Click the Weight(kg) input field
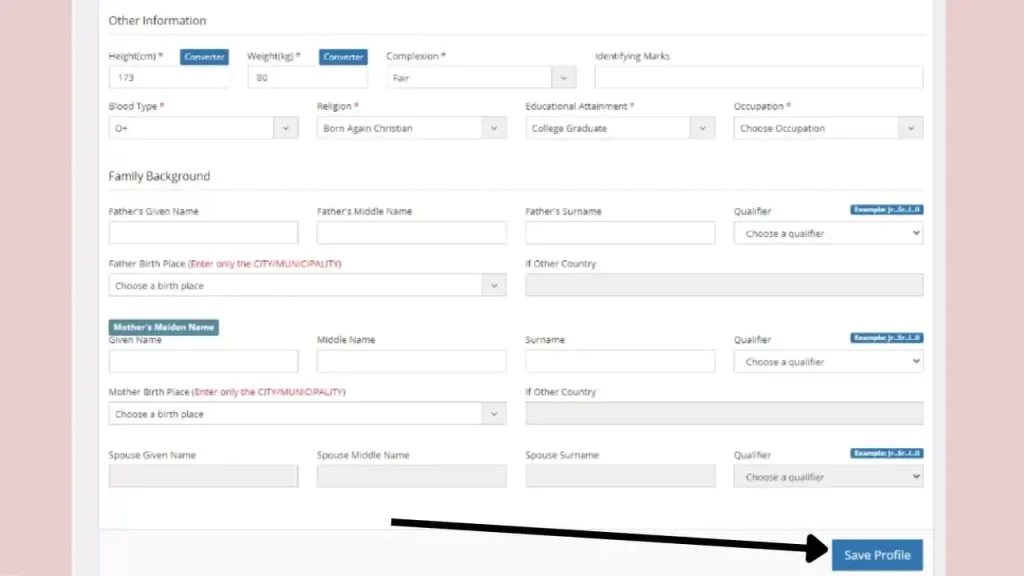This screenshot has height=576, width=1024. (x=308, y=78)
